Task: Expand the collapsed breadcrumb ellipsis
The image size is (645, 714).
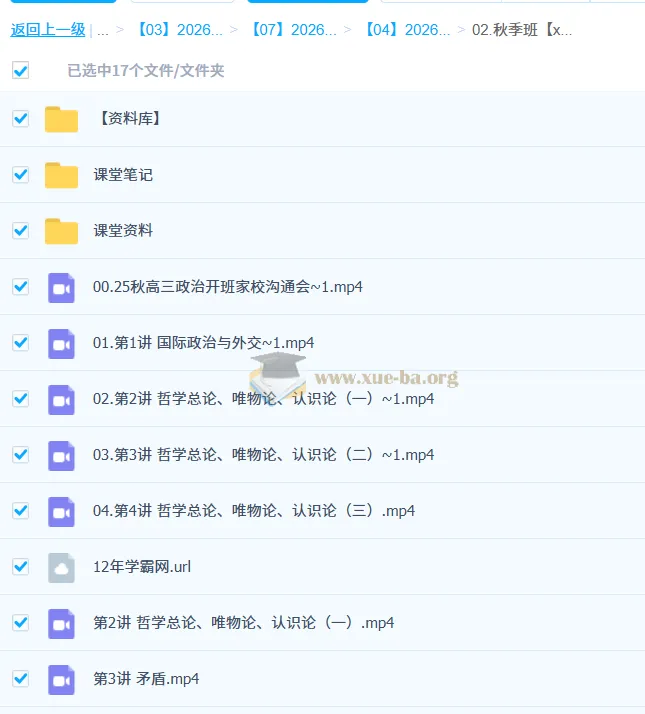Action: tap(102, 30)
